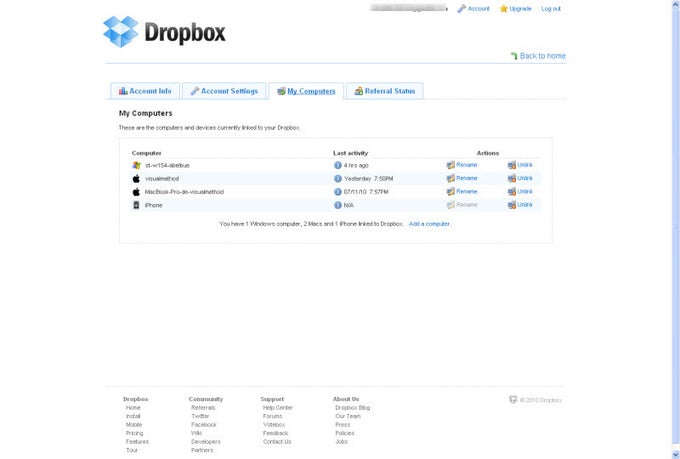Viewport: 680px width, 459px height.
Task: Open footer Partners link
Action: coord(202,450)
